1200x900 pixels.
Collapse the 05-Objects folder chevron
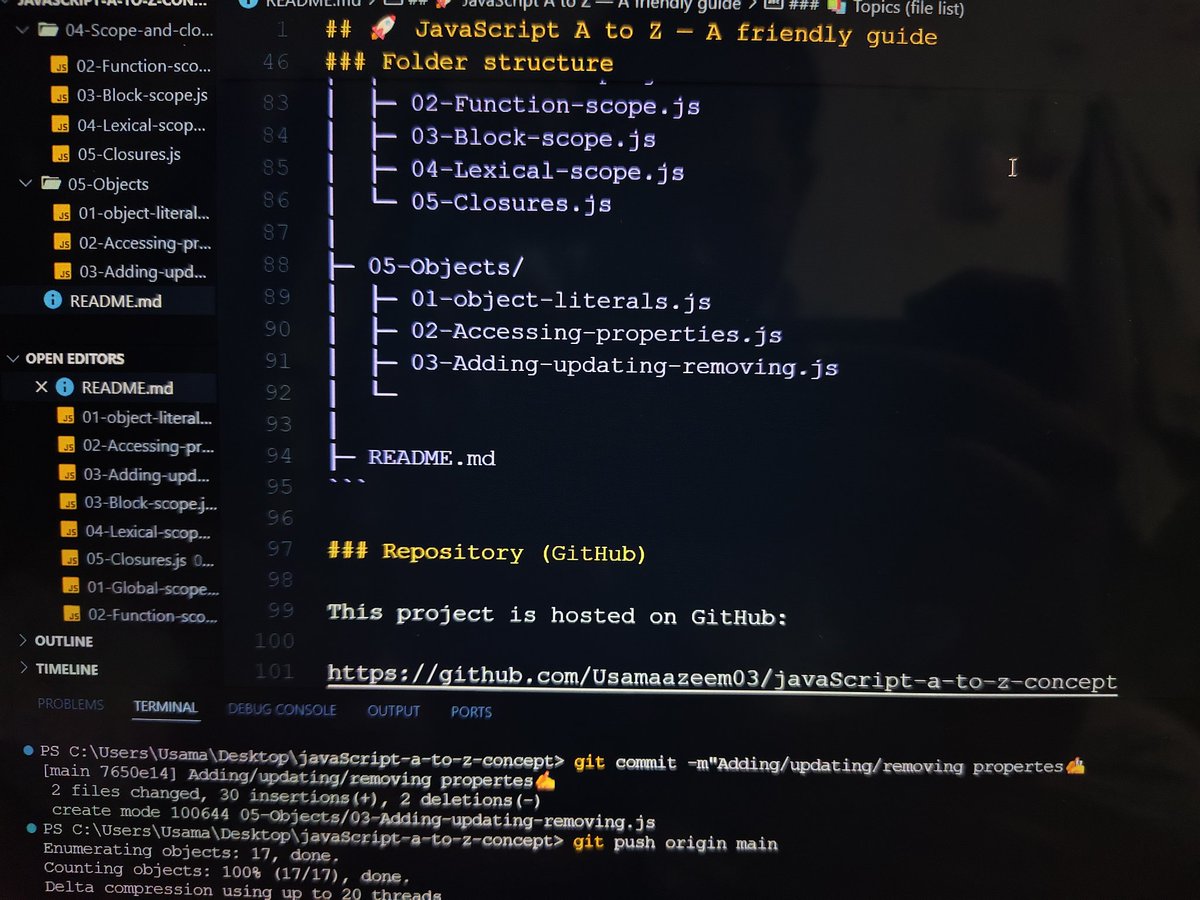click(25, 184)
